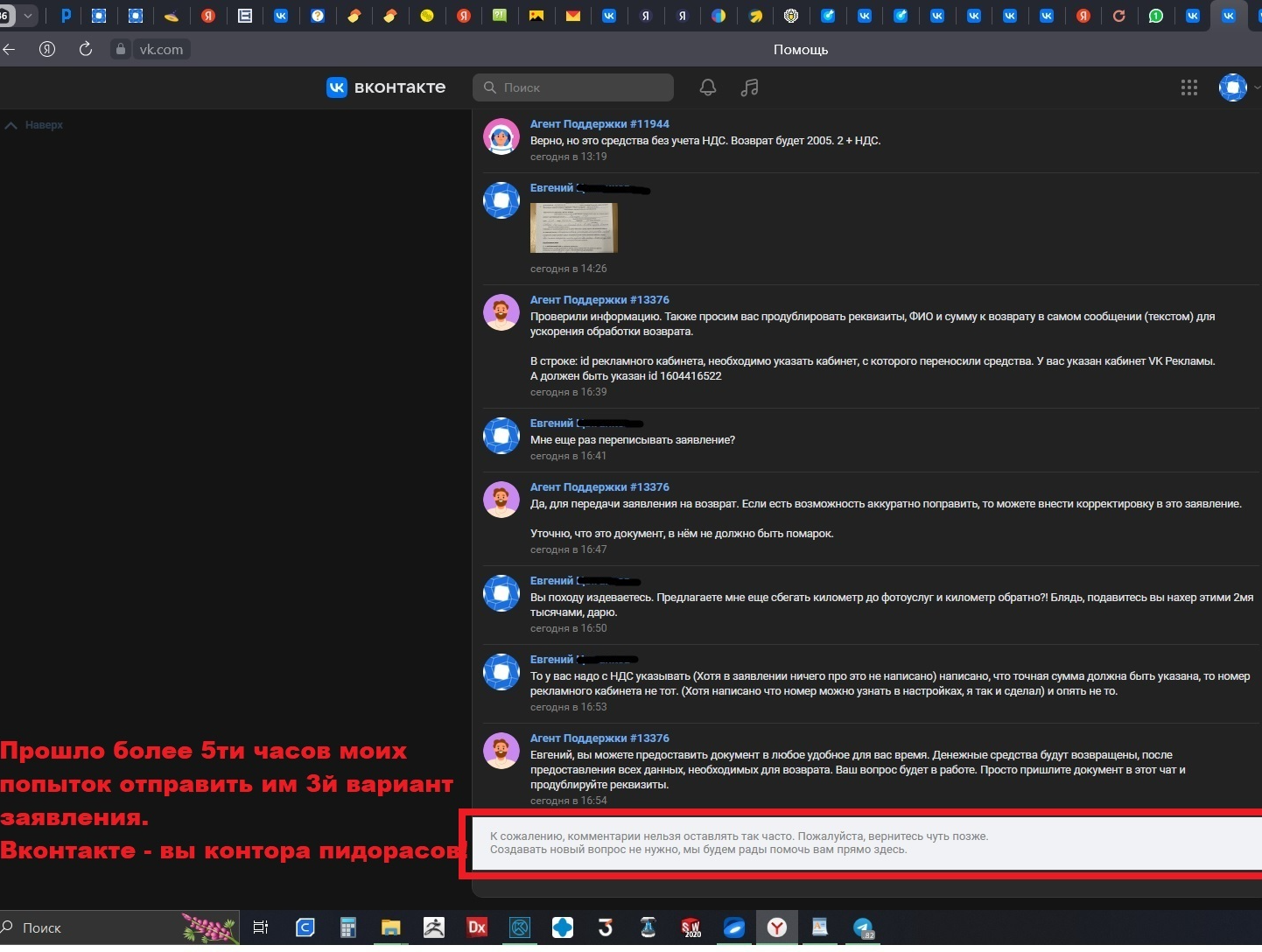Go back with the browser back arrow

click(10, 49)
